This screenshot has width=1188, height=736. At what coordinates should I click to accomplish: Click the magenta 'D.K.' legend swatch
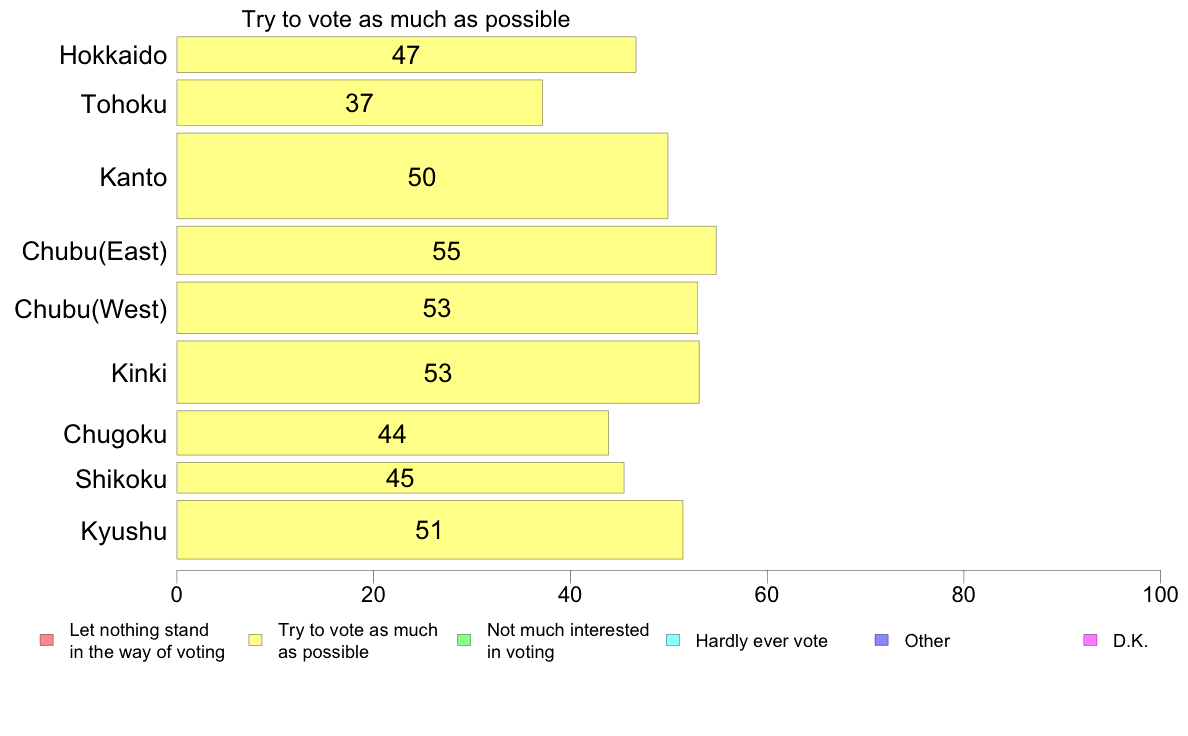tap(1090, 640)
